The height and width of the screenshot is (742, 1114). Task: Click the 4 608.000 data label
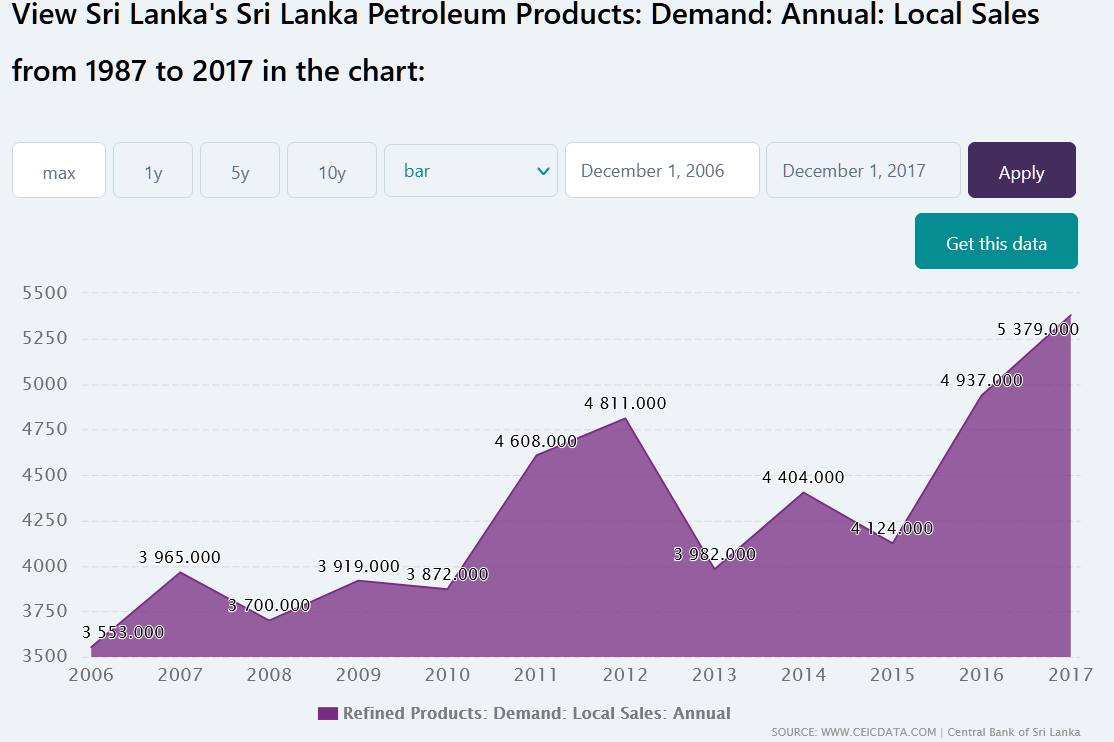pos(536,441)
